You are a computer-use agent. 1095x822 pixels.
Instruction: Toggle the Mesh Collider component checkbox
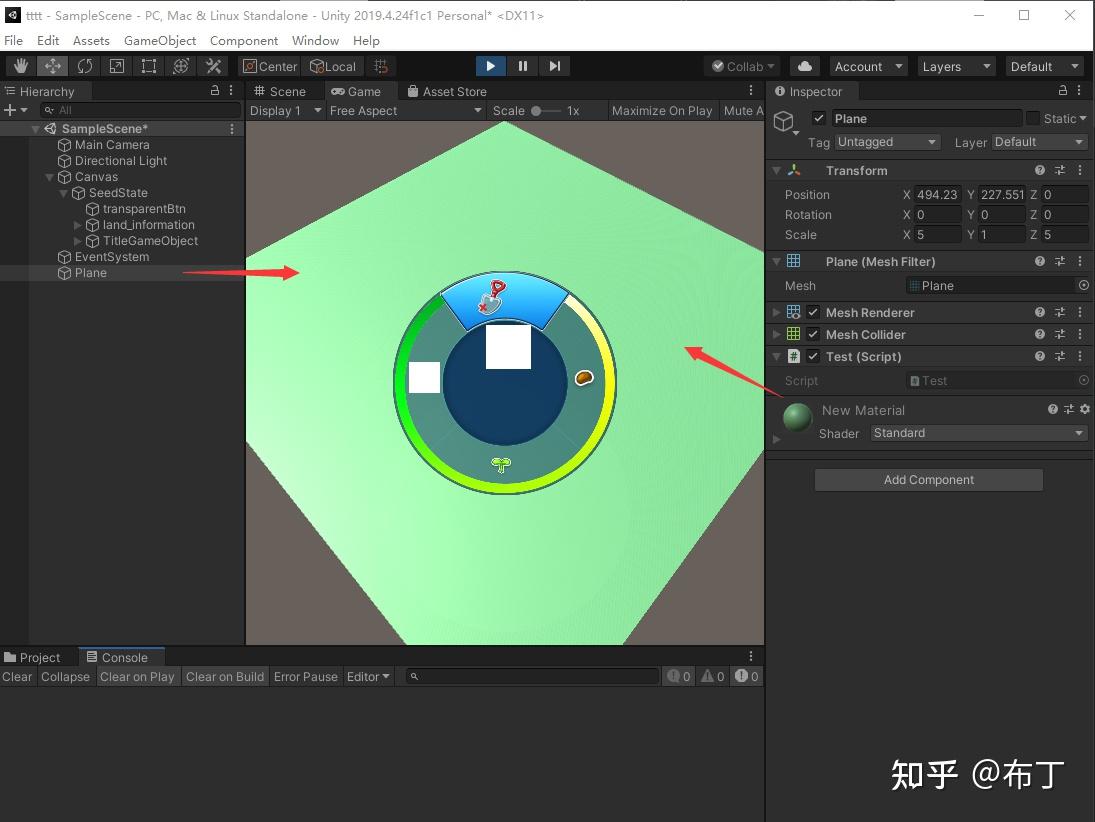[811, 334]
